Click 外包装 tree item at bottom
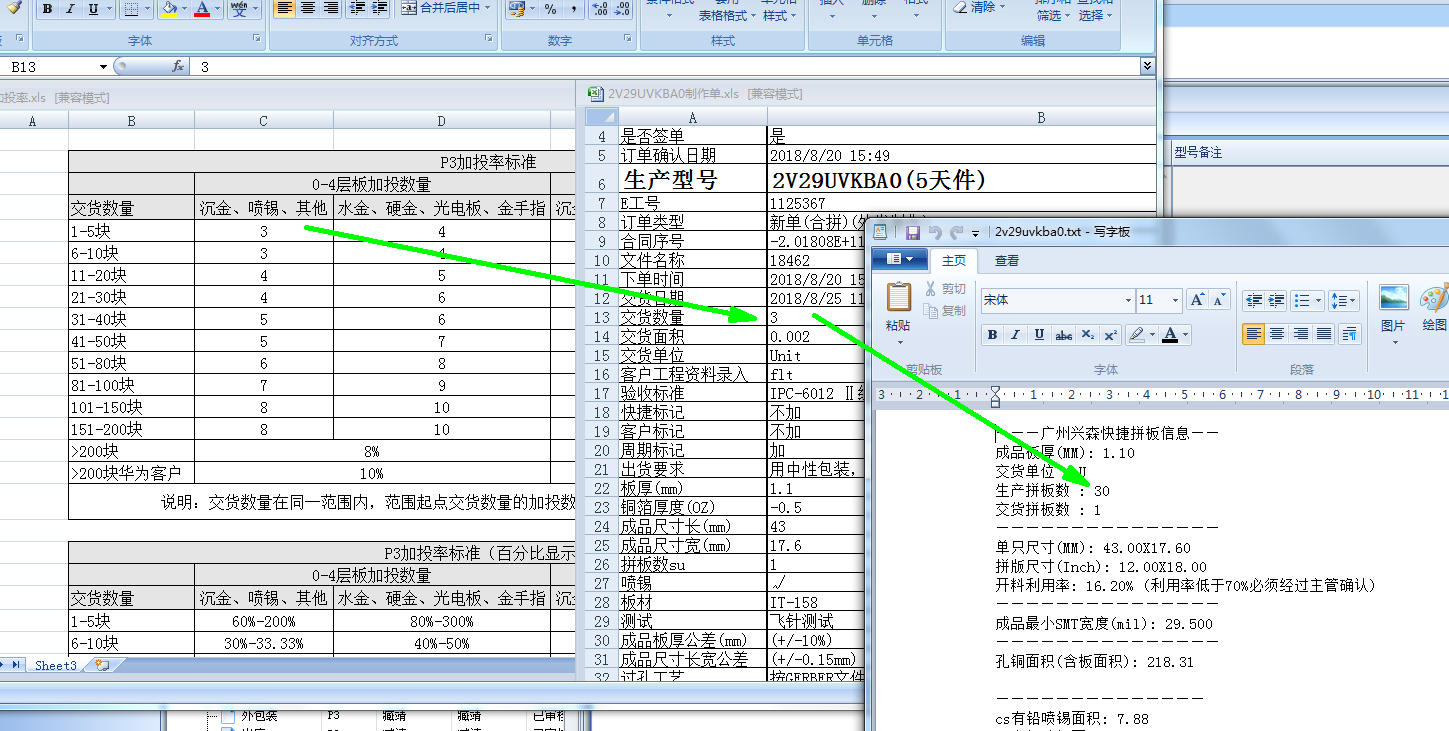The height and width of the screenshot is (731, 1449). [x=258, y=716]
